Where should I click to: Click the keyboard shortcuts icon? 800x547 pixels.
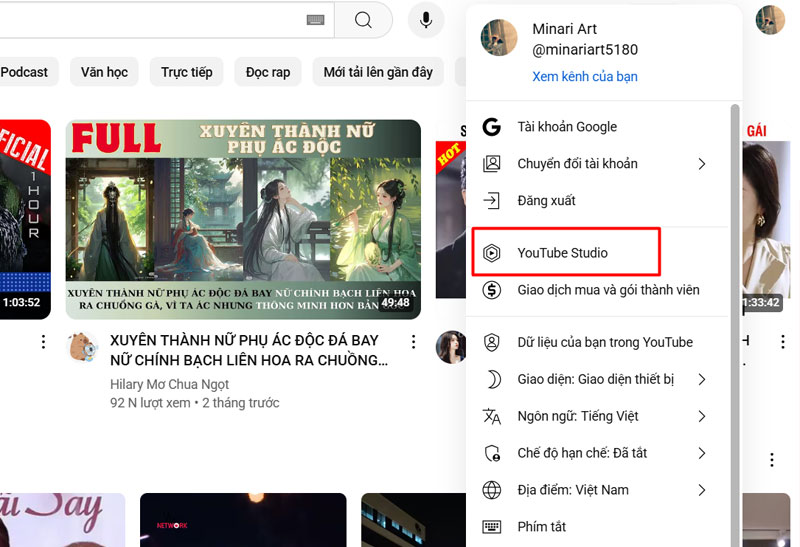[492, 527]
